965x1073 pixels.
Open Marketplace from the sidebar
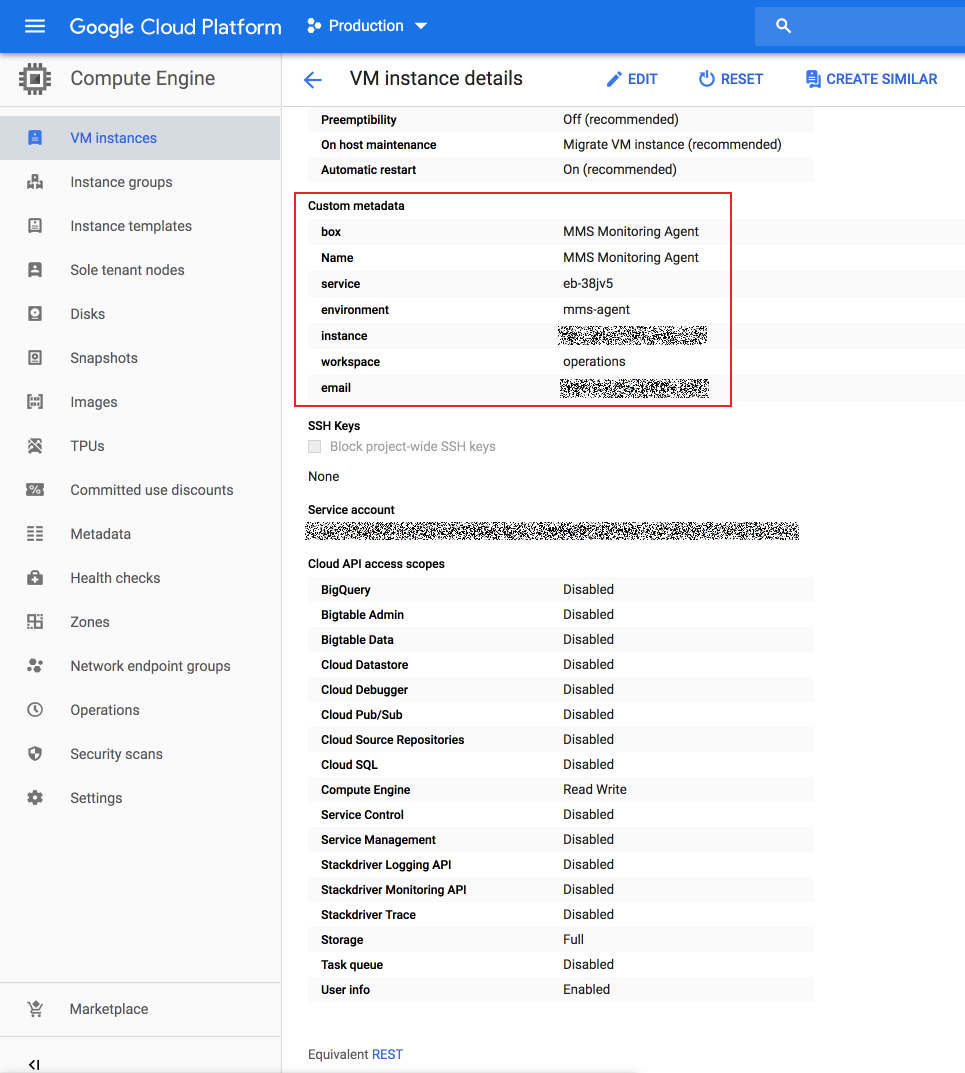(109, 1009)
